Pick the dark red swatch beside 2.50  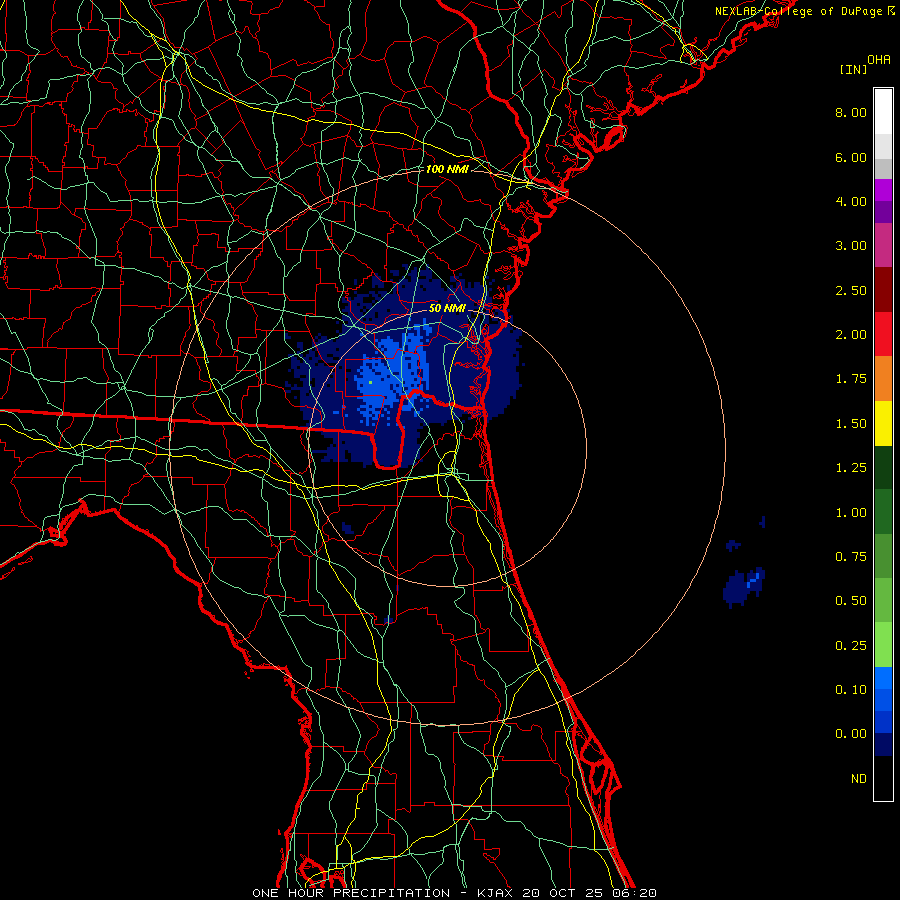pos(883,290)
